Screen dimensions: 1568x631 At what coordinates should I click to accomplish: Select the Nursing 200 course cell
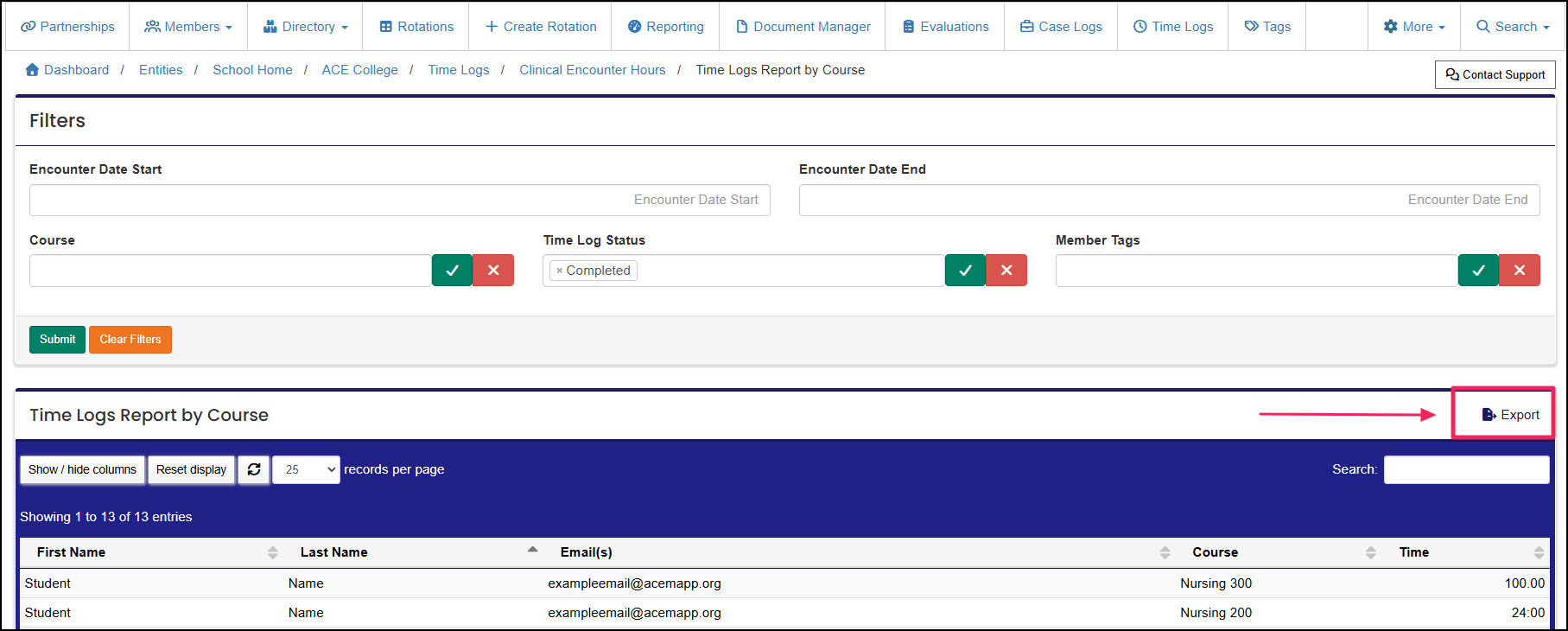pyautogui.click(x=1216, y=613)
